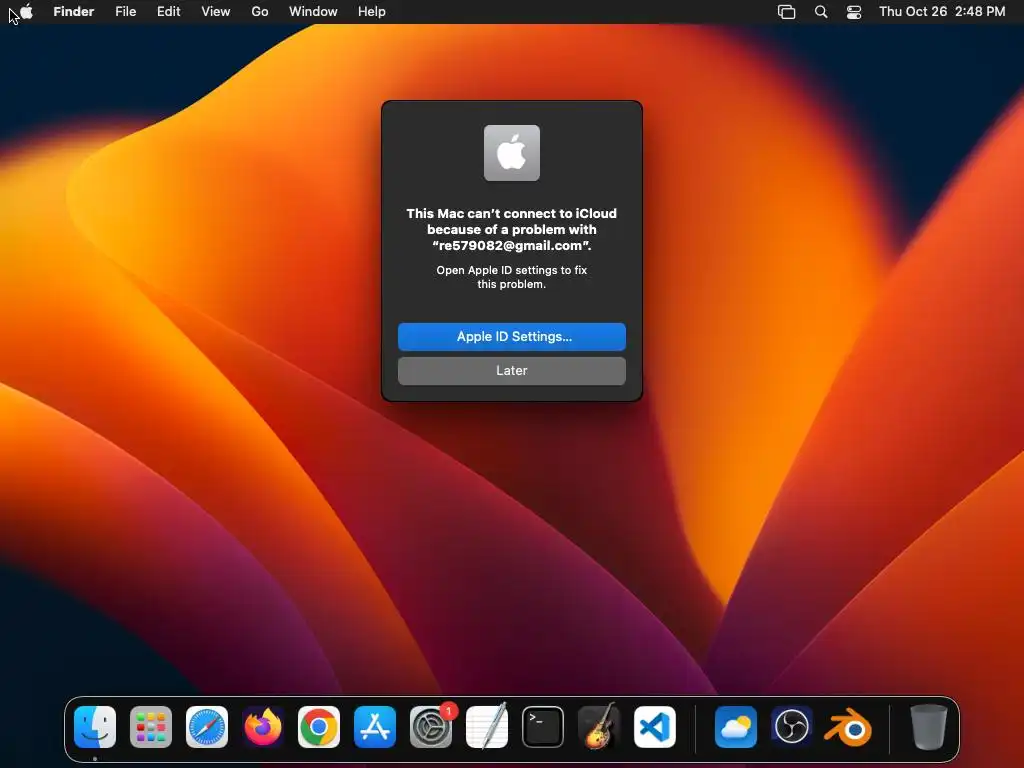
Task: Launch Firefox from the Dock
Action: 263,727
